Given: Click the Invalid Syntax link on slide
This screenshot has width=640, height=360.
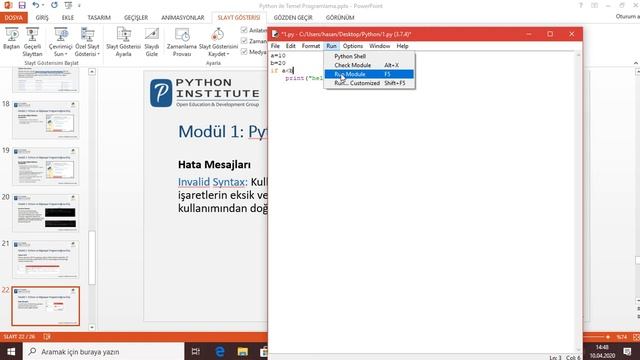Looking at the screenshot, I should coord(213,182).
